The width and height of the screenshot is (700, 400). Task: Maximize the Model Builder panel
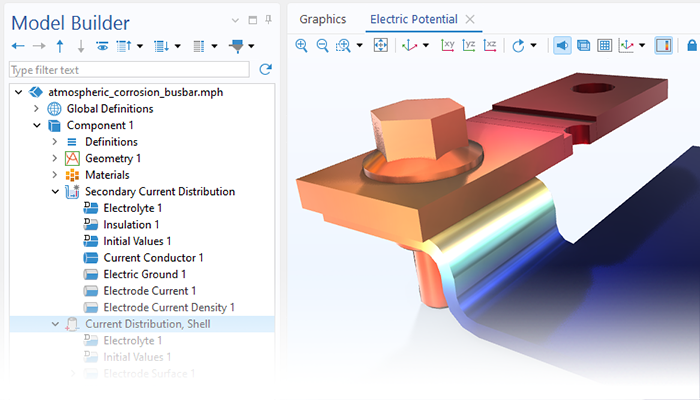253,20
